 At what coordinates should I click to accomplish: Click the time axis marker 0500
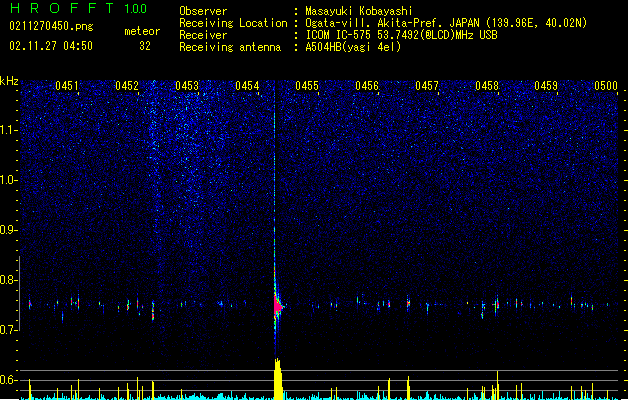[606, 86]
